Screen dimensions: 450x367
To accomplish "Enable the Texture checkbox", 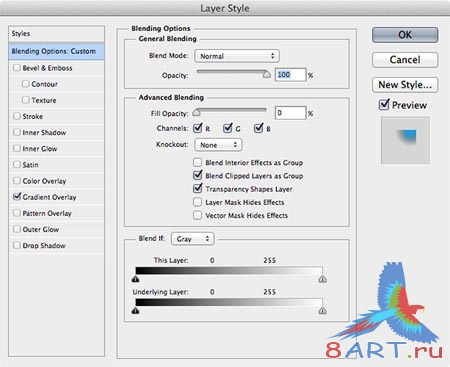I will [x=26, y=100].
